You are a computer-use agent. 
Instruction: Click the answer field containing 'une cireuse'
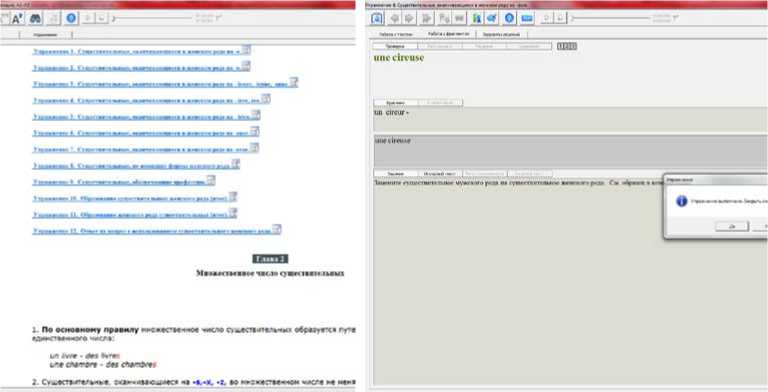click(x=570, y=151)
